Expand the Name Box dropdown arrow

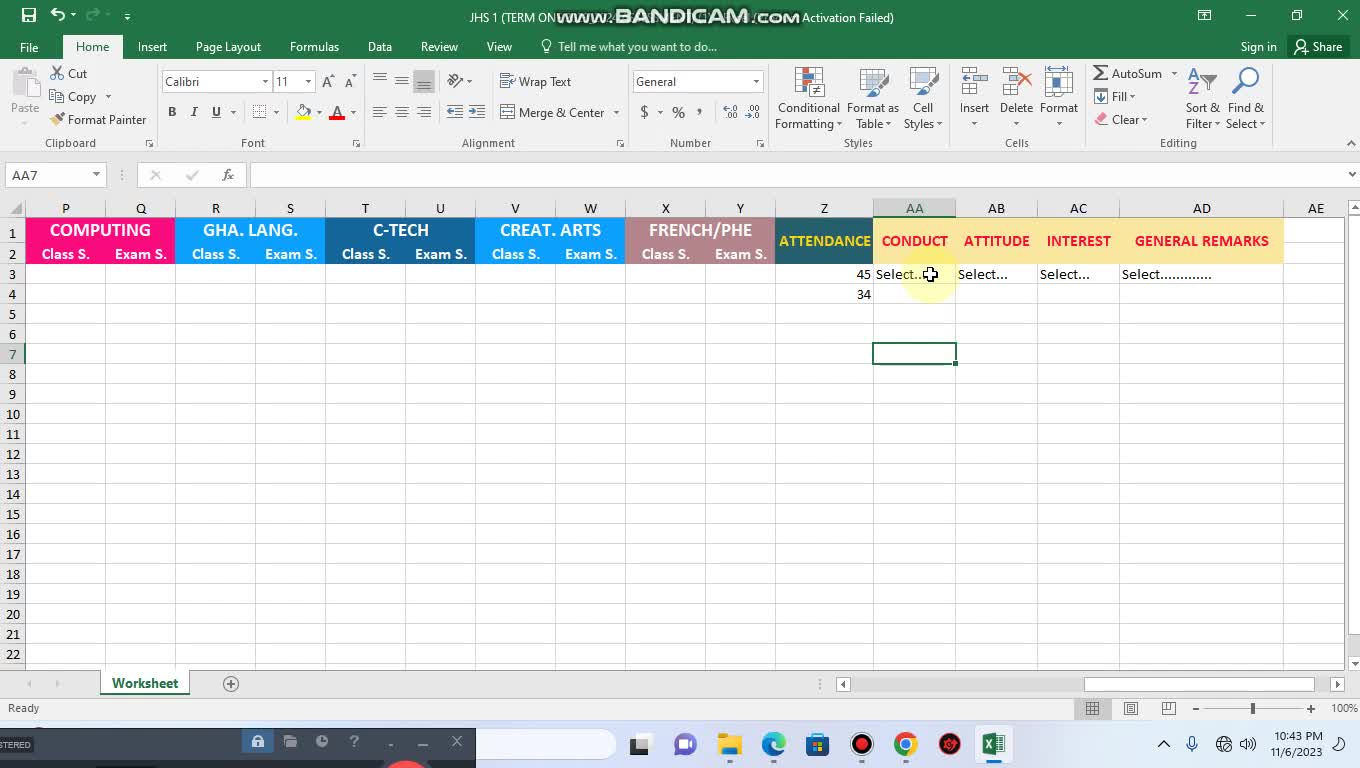coord(96,175)
